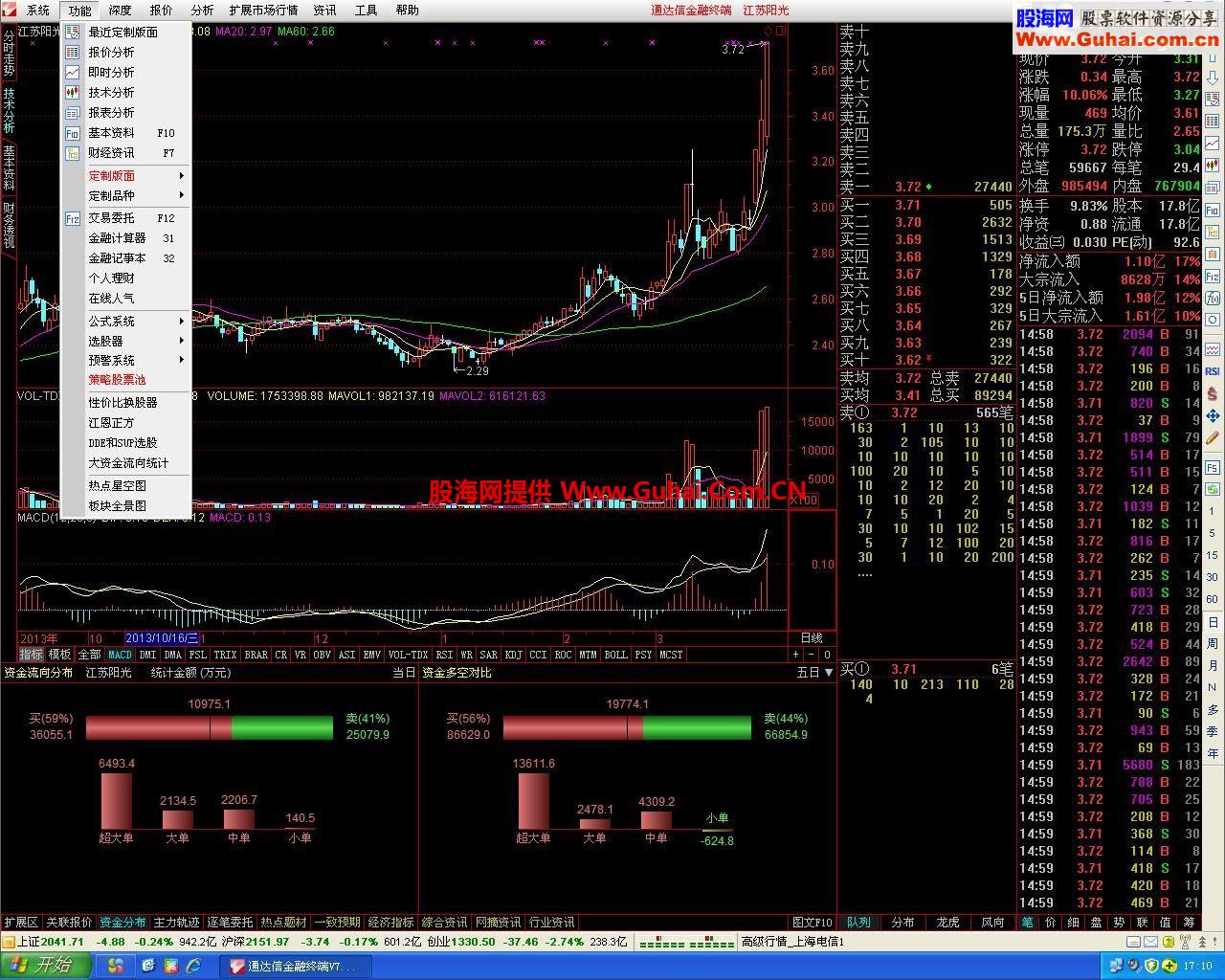Open the candlestick 技术分析 icon in right toolbar
Screen dimensions: 1225x980
1213,165
